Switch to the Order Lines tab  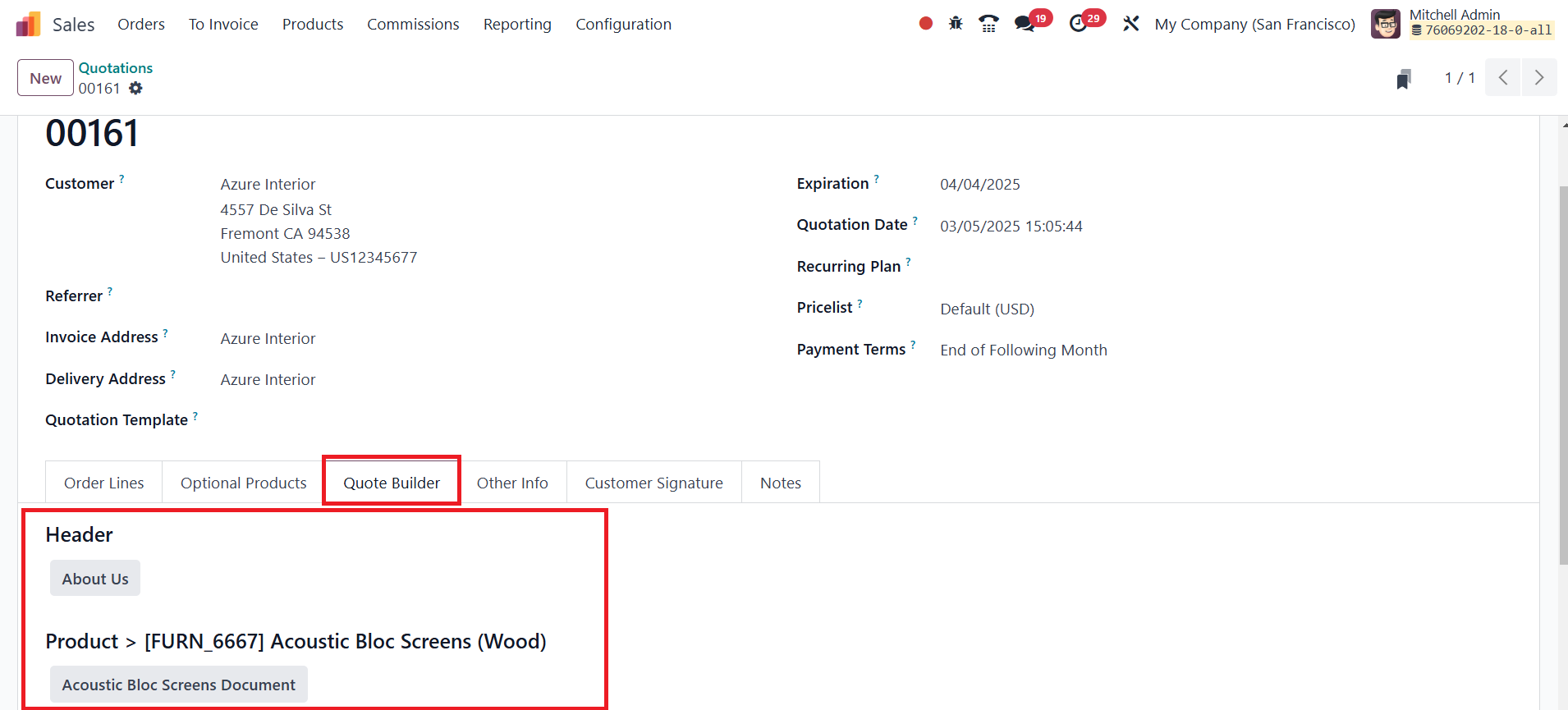coord(104,483)
